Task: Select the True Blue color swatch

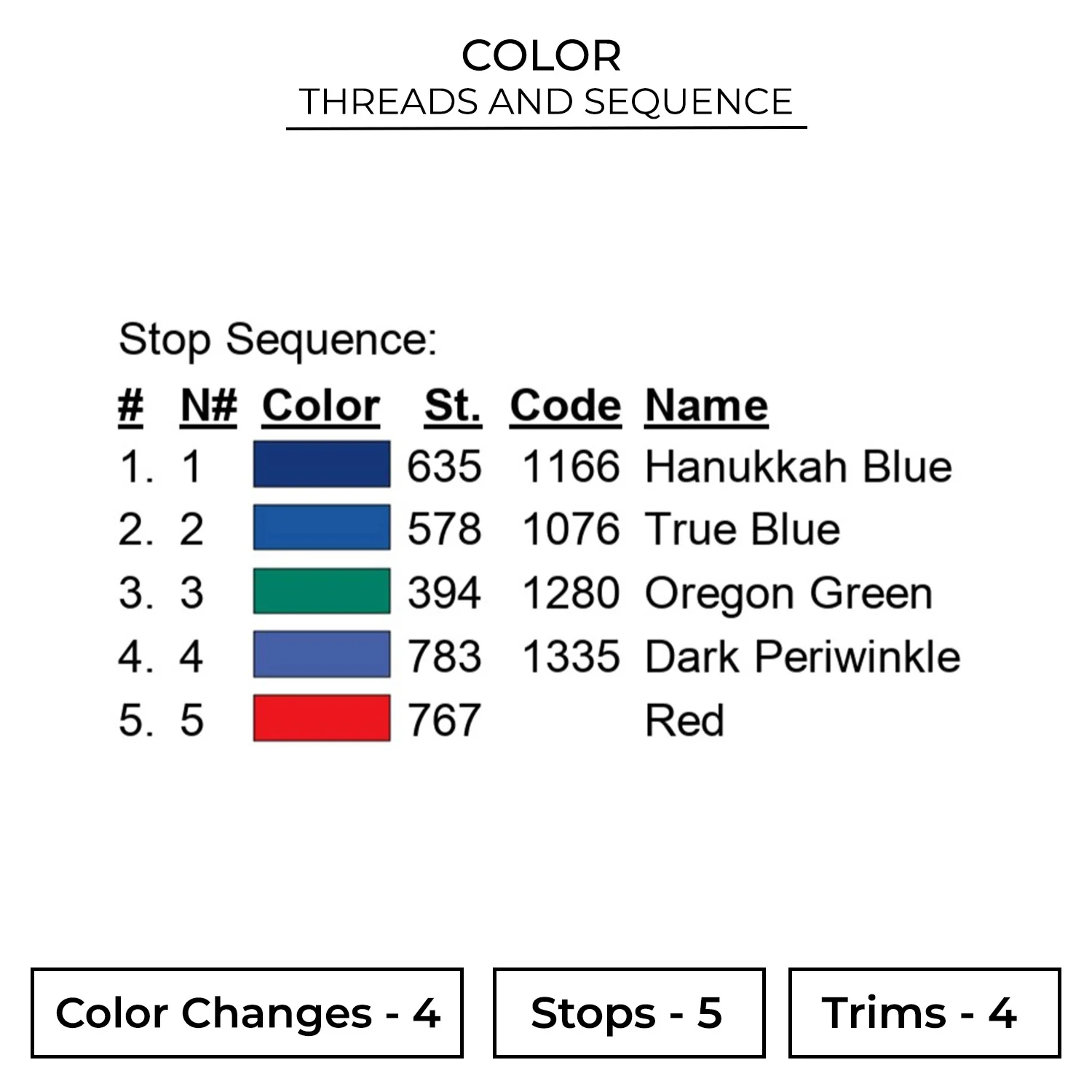Action: point(321,528)
